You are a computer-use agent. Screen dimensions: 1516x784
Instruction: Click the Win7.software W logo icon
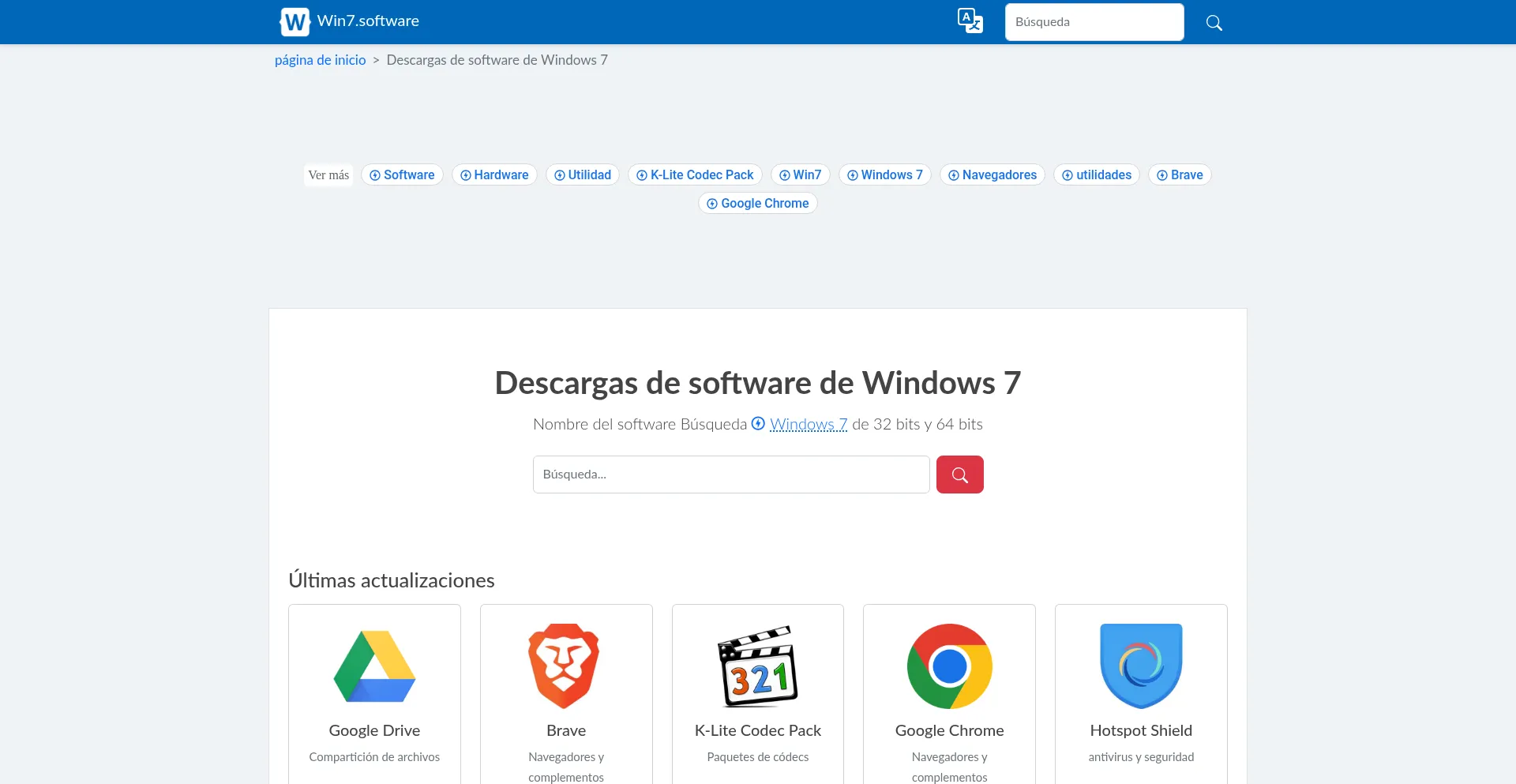295,22
